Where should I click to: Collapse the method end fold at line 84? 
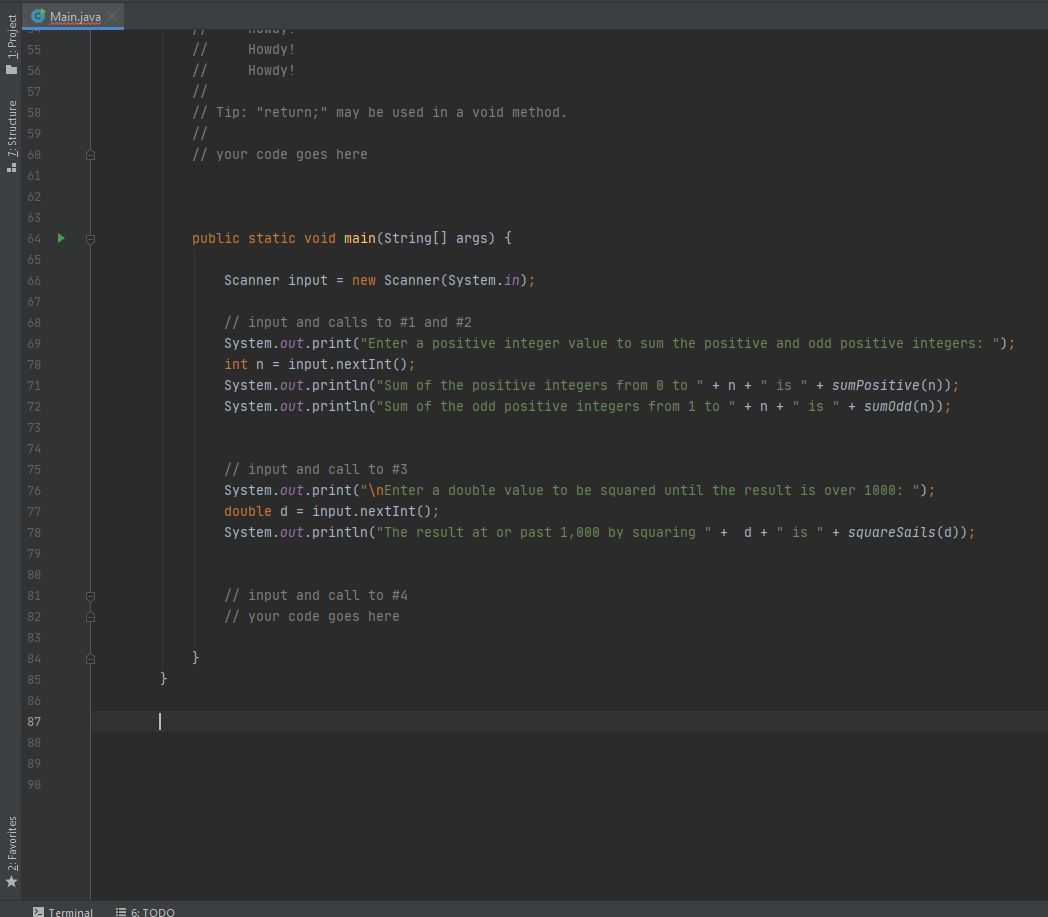click(90, 659)
